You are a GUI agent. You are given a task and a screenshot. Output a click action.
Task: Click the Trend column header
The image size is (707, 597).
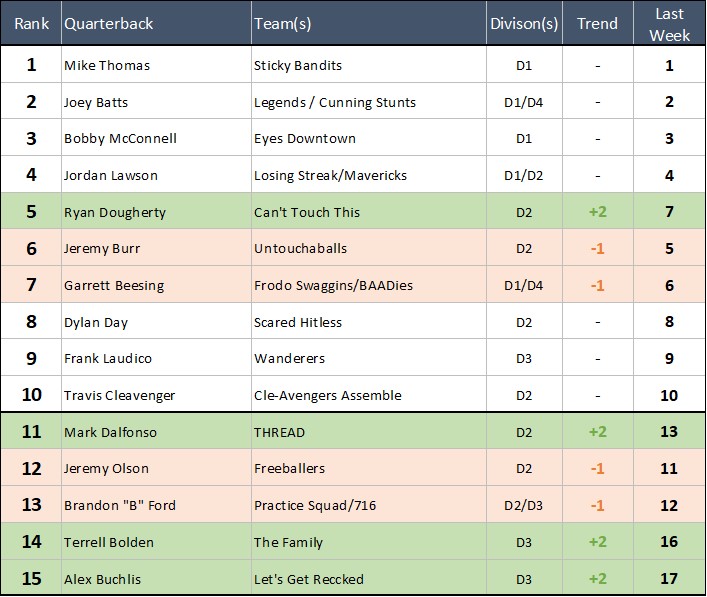pyautogui.click(x=597, y=23)
